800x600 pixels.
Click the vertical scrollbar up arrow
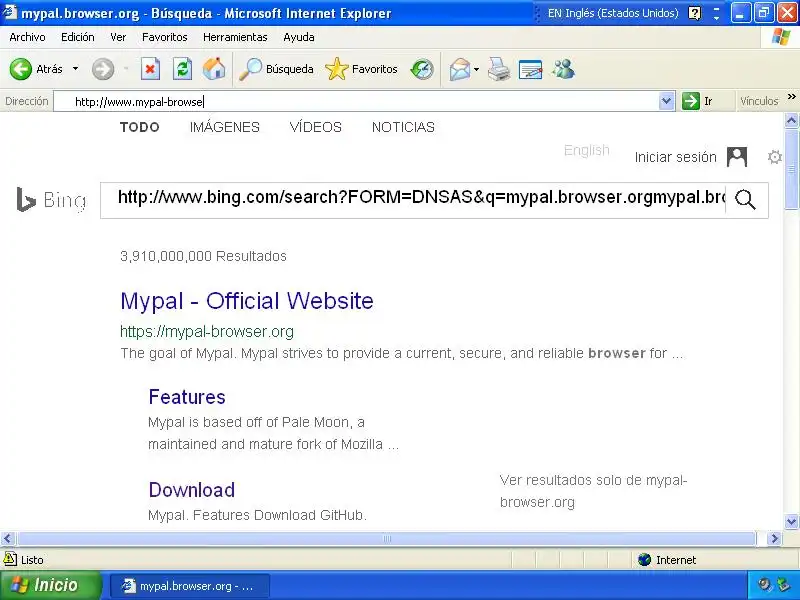[791, 120]
